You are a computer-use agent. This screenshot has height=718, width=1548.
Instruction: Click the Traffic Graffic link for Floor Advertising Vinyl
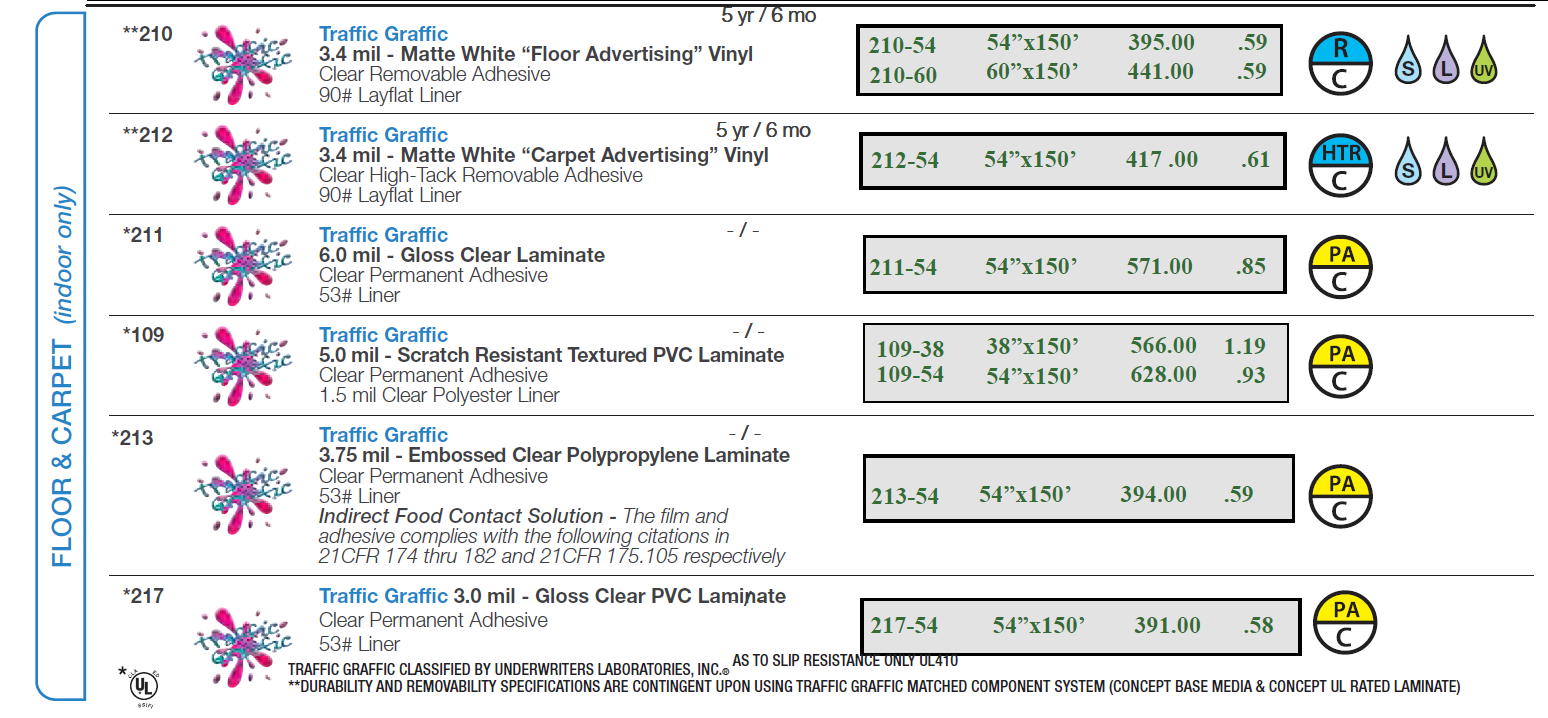(383, 34)
